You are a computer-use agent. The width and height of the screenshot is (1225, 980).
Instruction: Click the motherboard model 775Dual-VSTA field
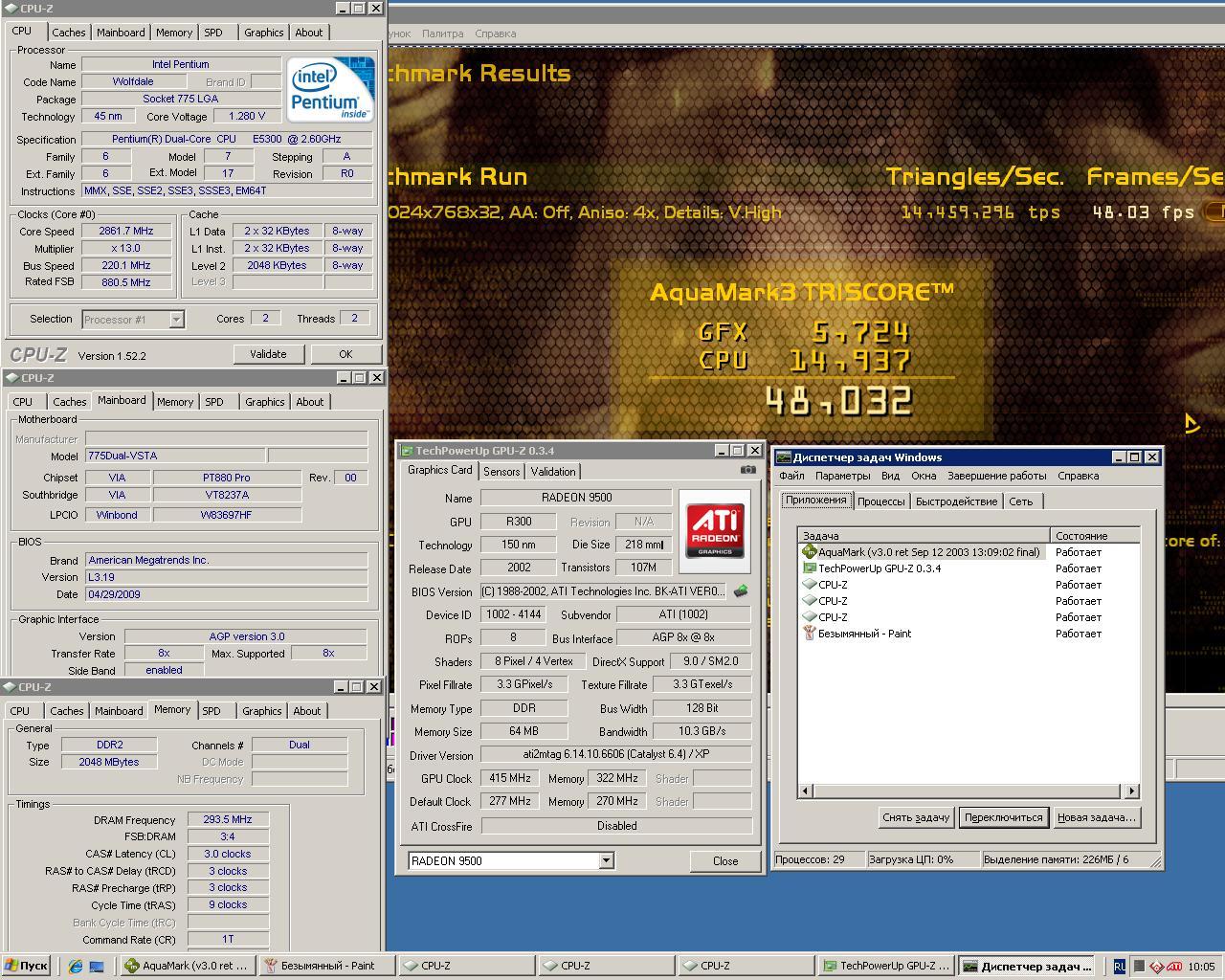click(x=175, y=456)
